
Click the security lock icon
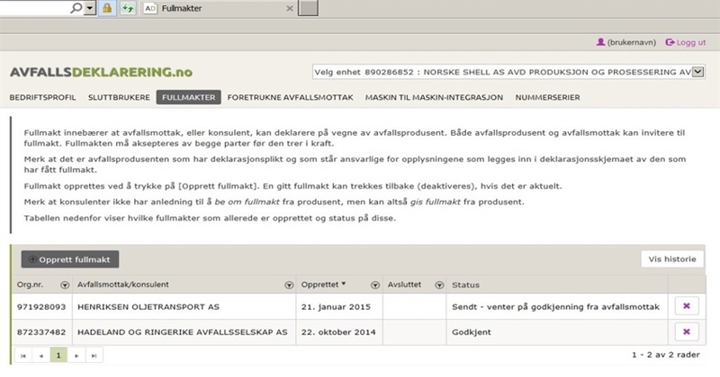coord(107,8)
